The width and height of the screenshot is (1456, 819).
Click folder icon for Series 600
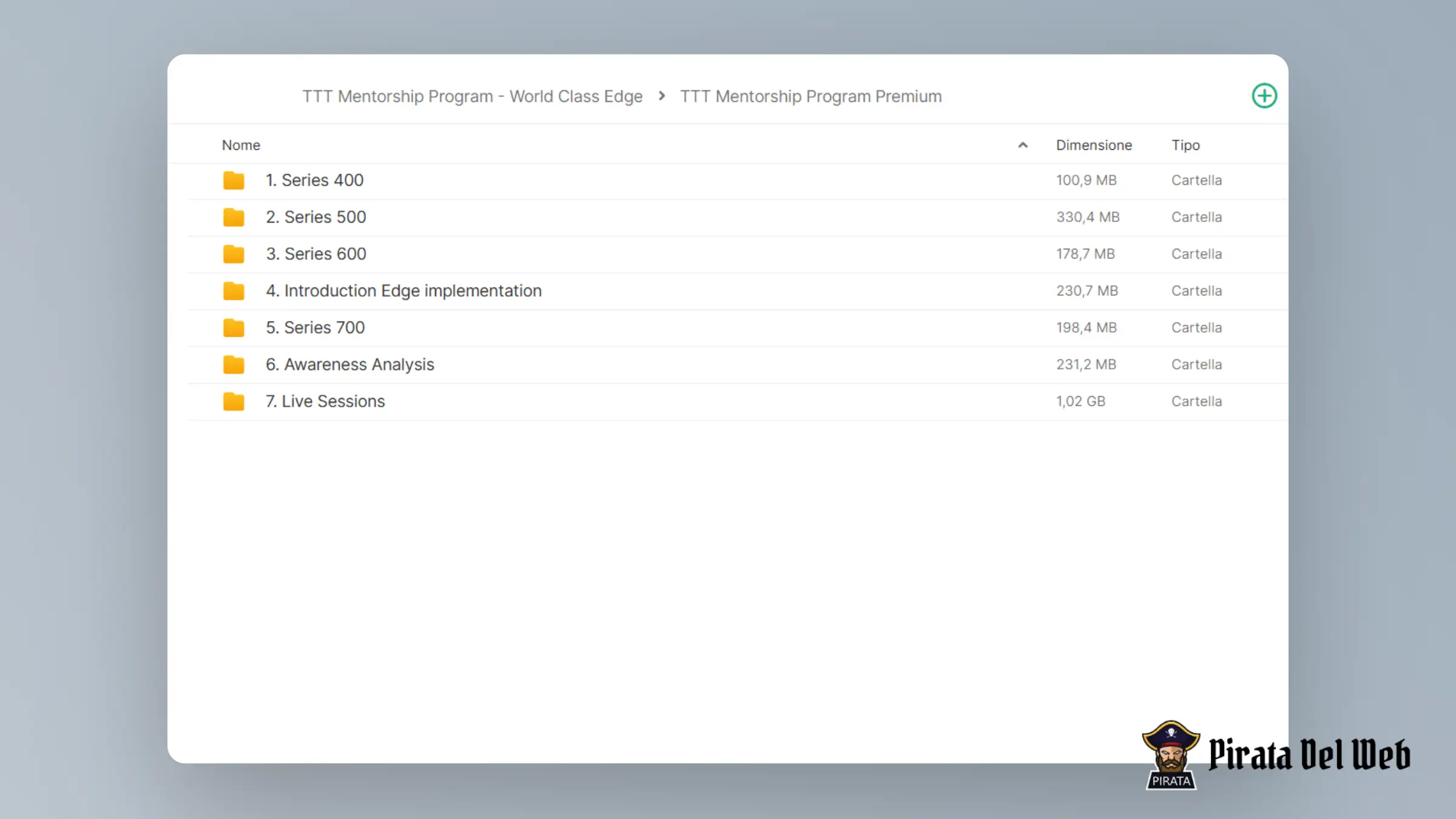(x=234, y=254)
